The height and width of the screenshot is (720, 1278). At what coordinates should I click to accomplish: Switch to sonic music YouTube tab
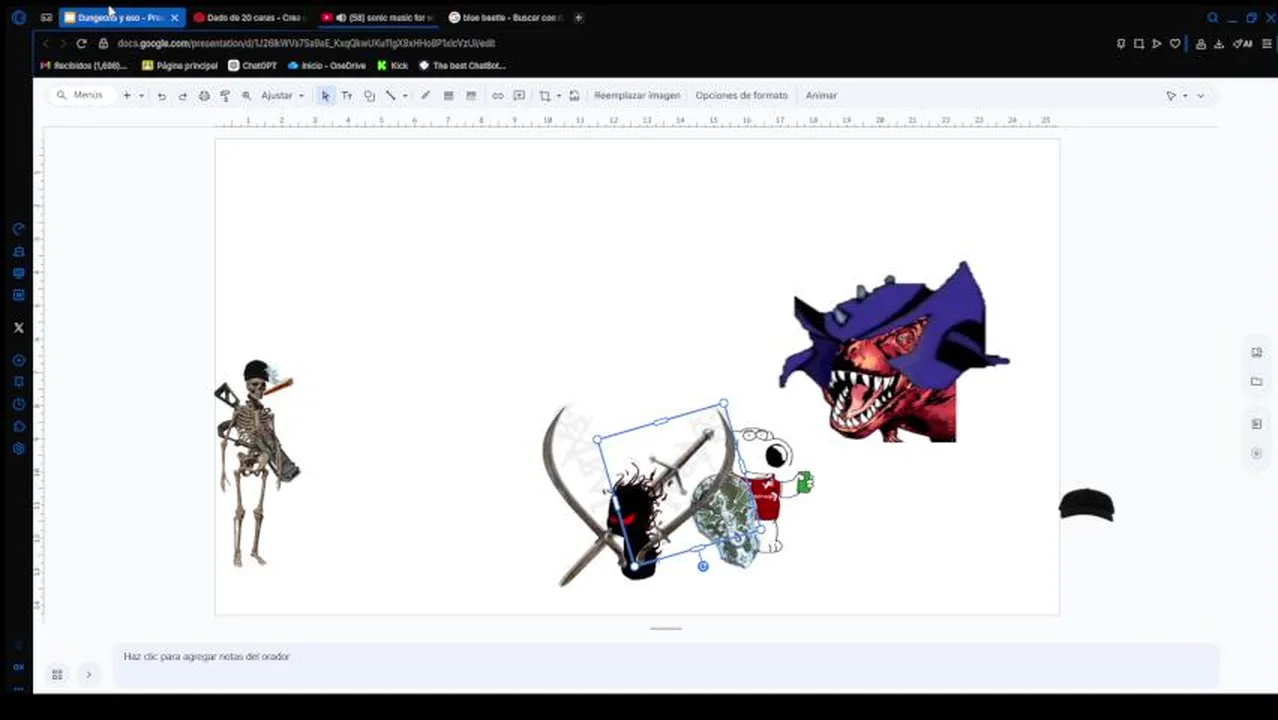click(378, 18)
